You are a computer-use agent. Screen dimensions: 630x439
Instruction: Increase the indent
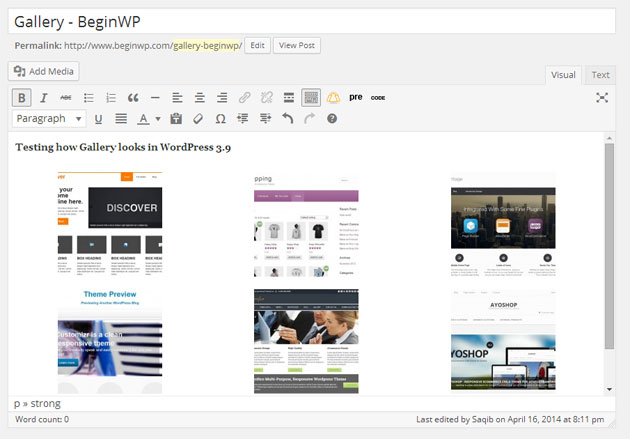pyautogui.click(x=265, y=118)
